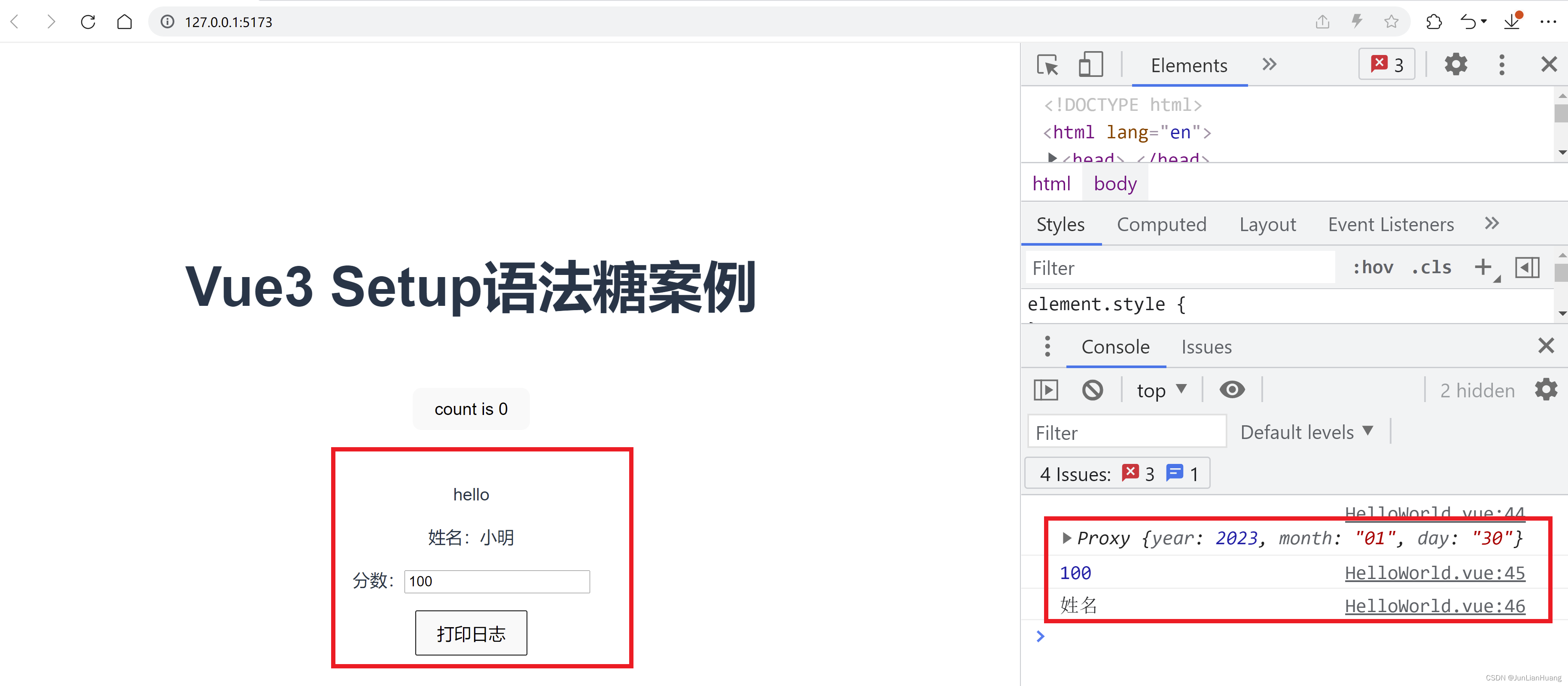This screenshot has width=1568, height=686.
Task: Open the browser three-dot menu
Action: click(x=1548, y=22)
